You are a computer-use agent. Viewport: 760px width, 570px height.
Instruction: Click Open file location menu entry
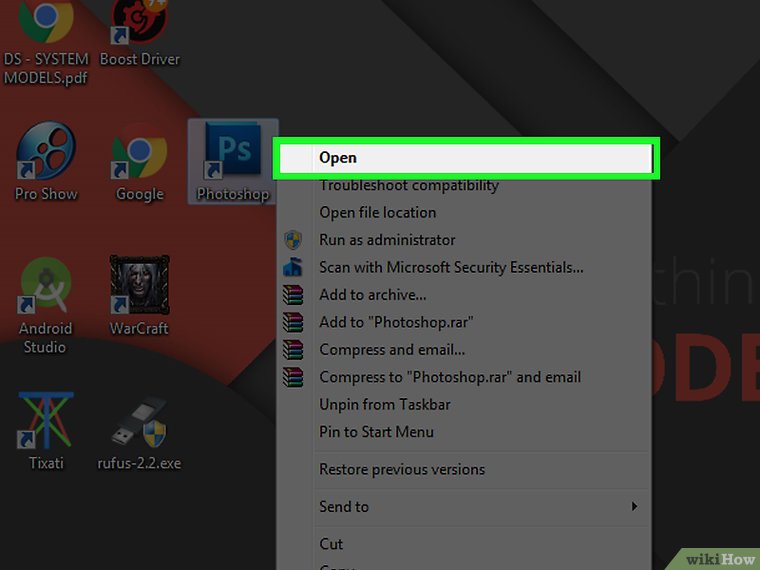coord(377,212)
